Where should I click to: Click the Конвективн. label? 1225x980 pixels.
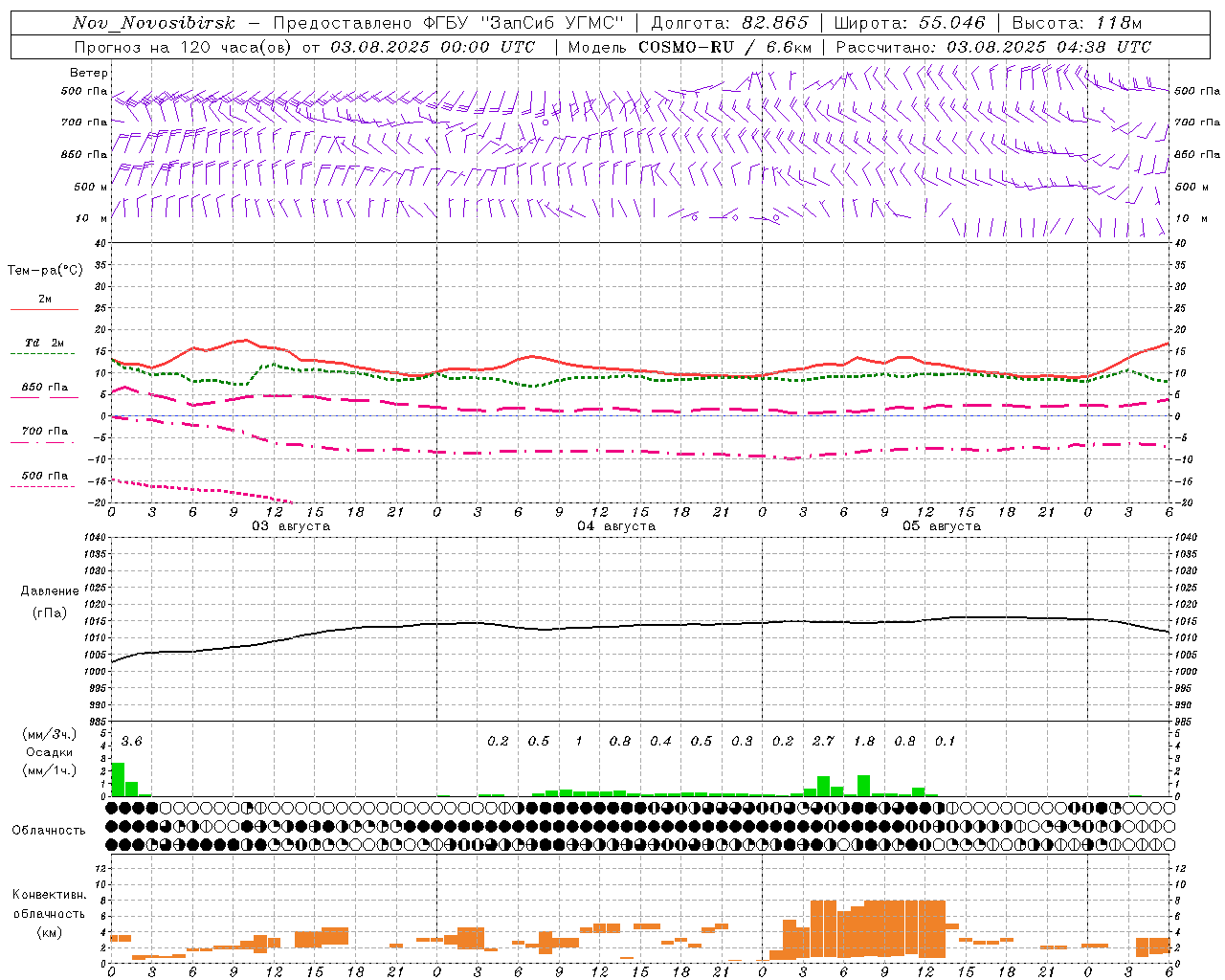click(x=49, y=895)
